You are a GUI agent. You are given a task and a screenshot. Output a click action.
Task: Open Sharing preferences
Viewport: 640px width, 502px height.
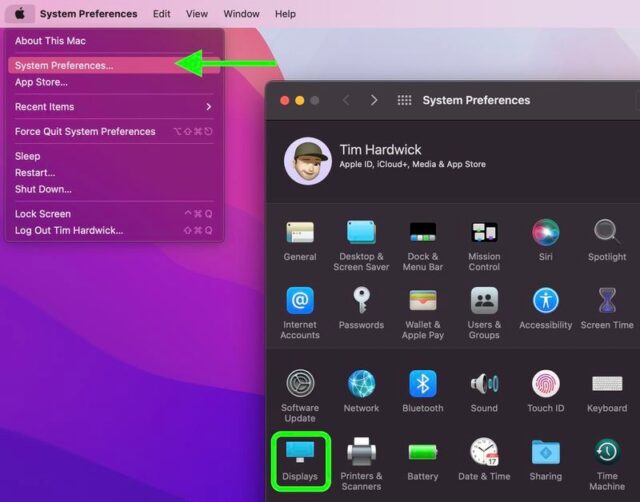(x=546, y=460)
